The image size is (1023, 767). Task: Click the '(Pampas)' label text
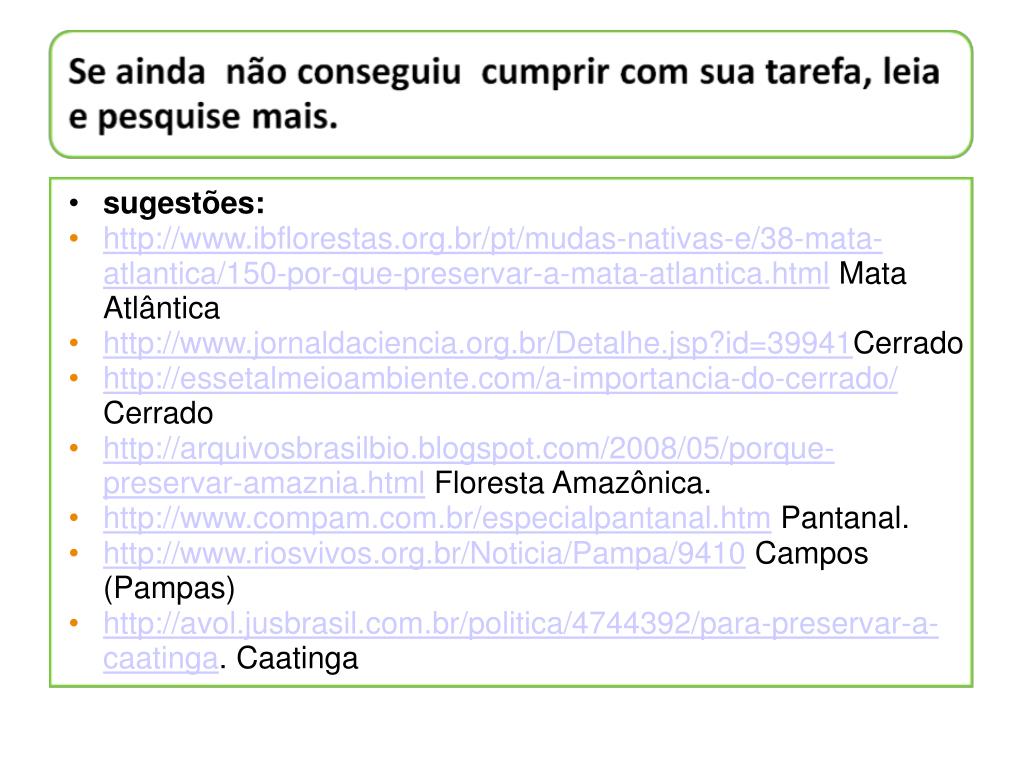coord(169,588)
